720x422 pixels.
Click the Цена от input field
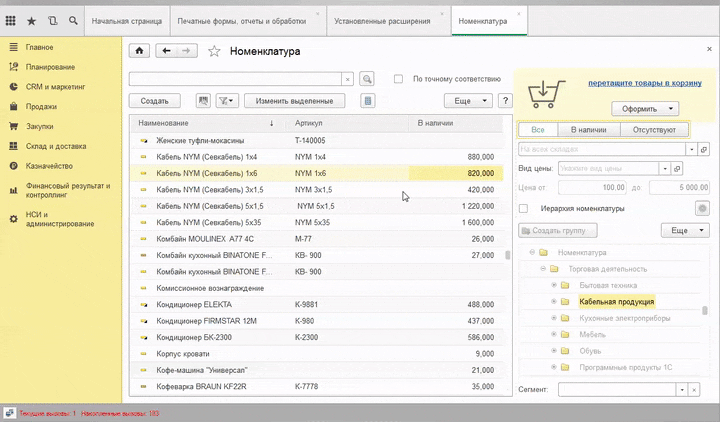592,187
